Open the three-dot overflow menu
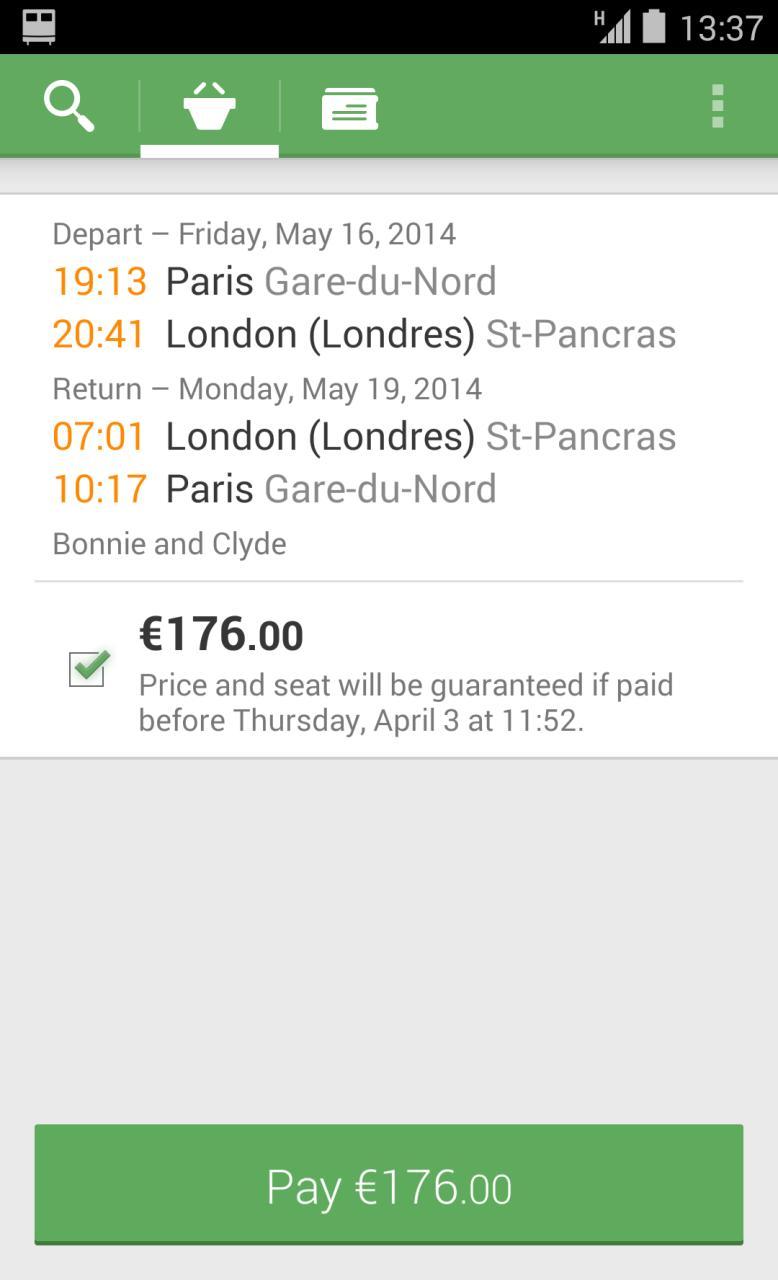The width and height of the screenshot is (778, 1280). coord(717,106)
